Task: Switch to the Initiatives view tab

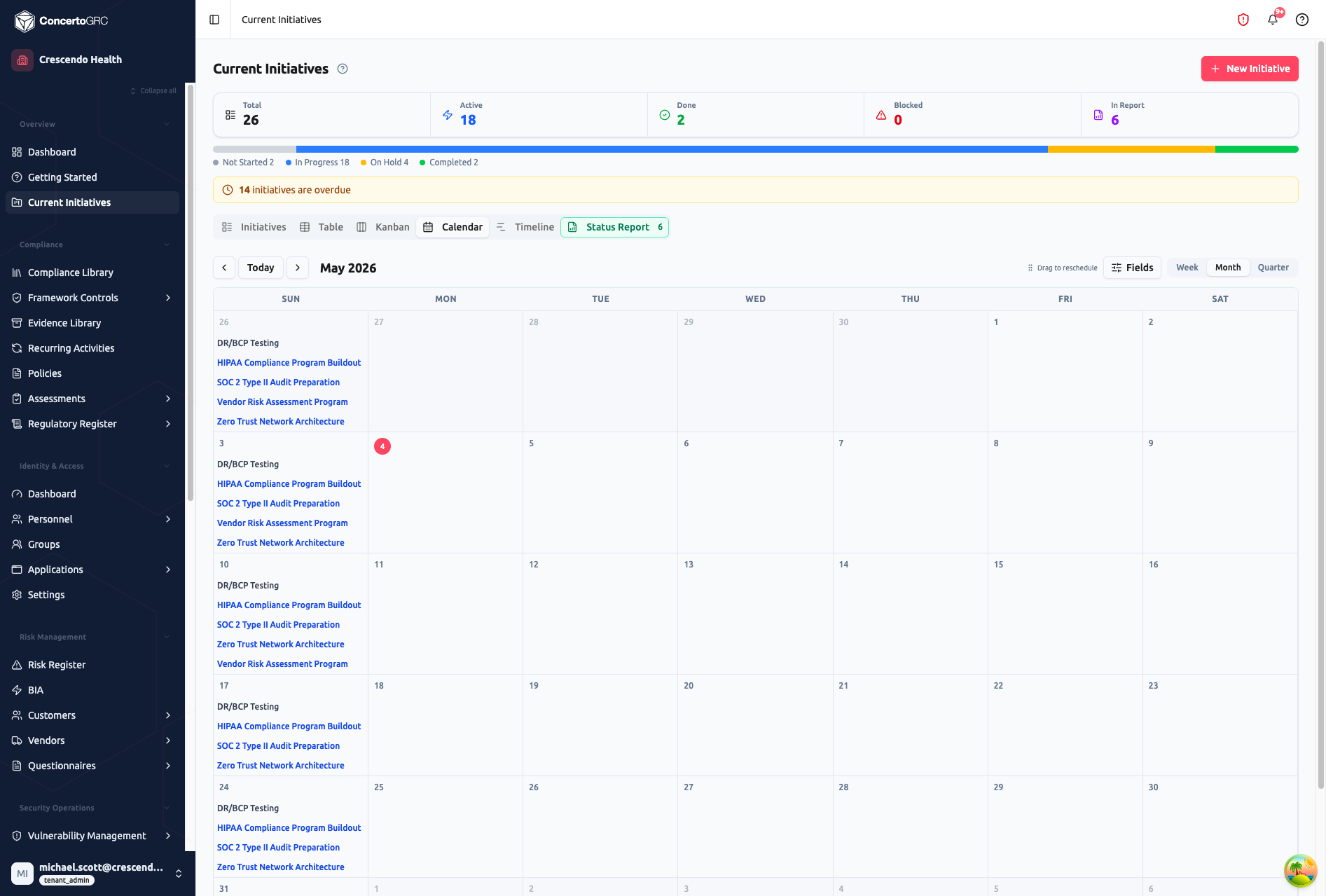Action: point(254,227)
